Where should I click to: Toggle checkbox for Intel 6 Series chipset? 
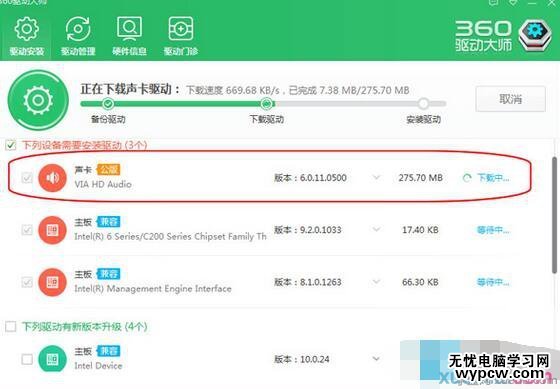tap(27, 230)
